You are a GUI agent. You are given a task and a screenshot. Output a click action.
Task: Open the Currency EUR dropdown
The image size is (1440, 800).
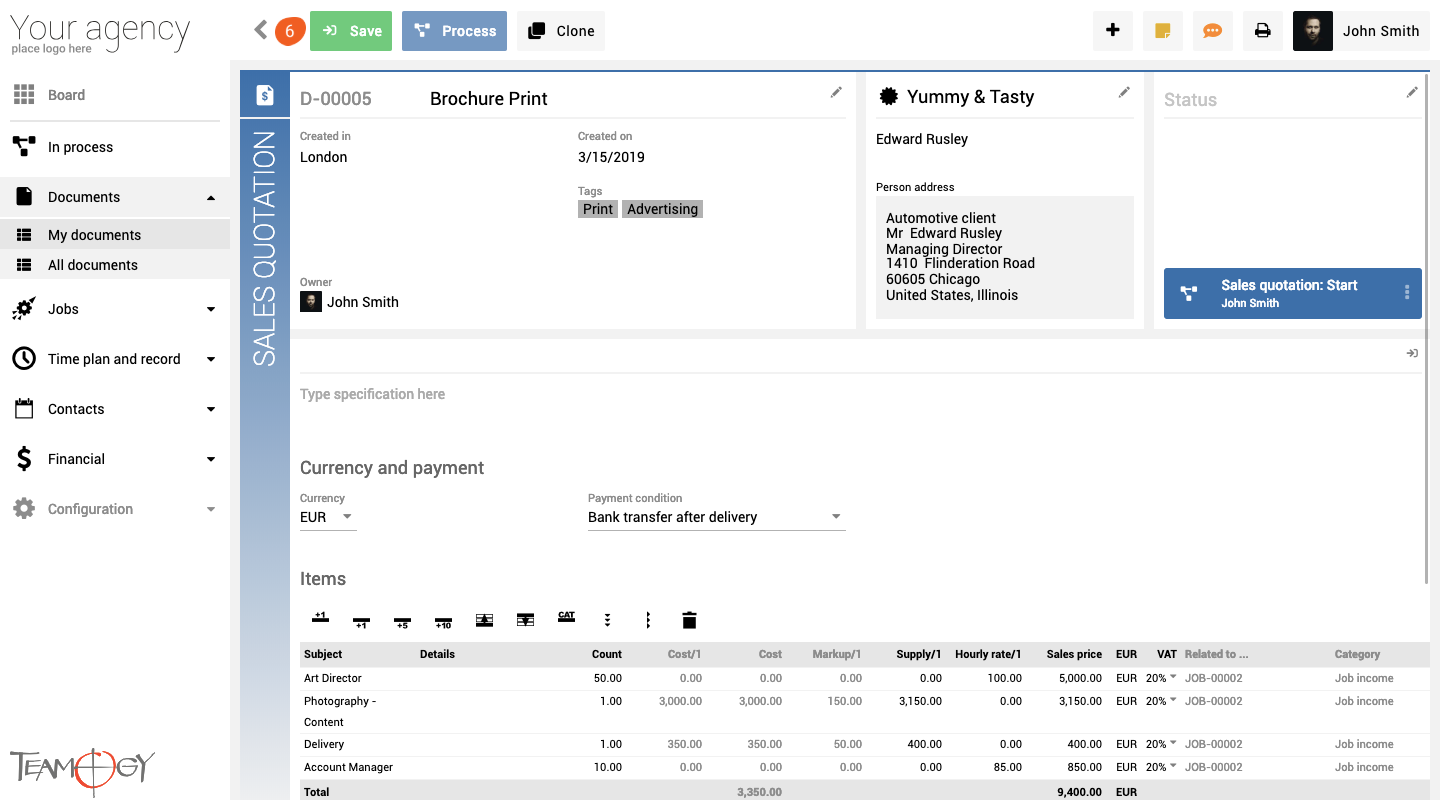click(x=328, y=517)
